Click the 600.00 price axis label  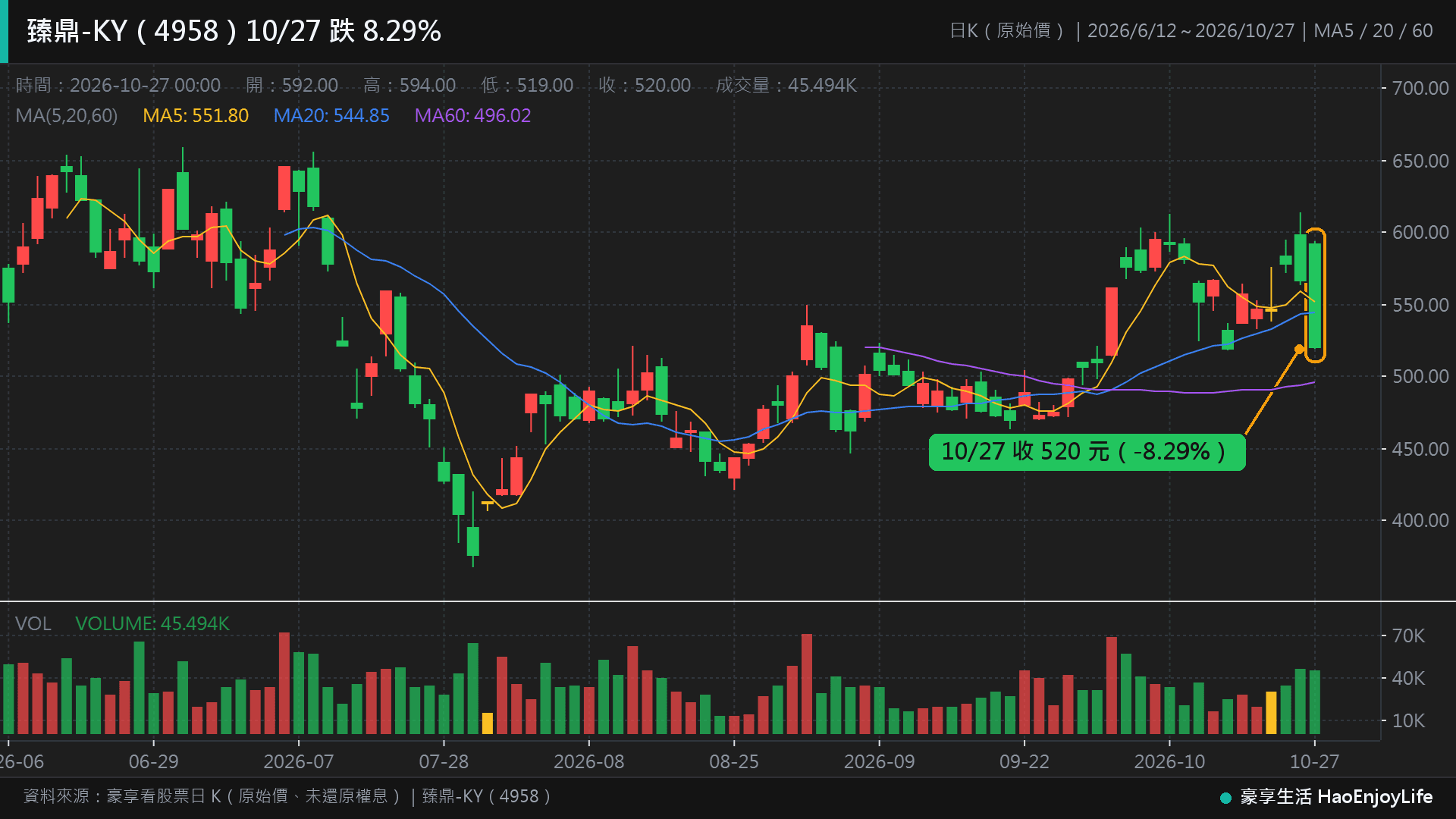(1420, 232)
